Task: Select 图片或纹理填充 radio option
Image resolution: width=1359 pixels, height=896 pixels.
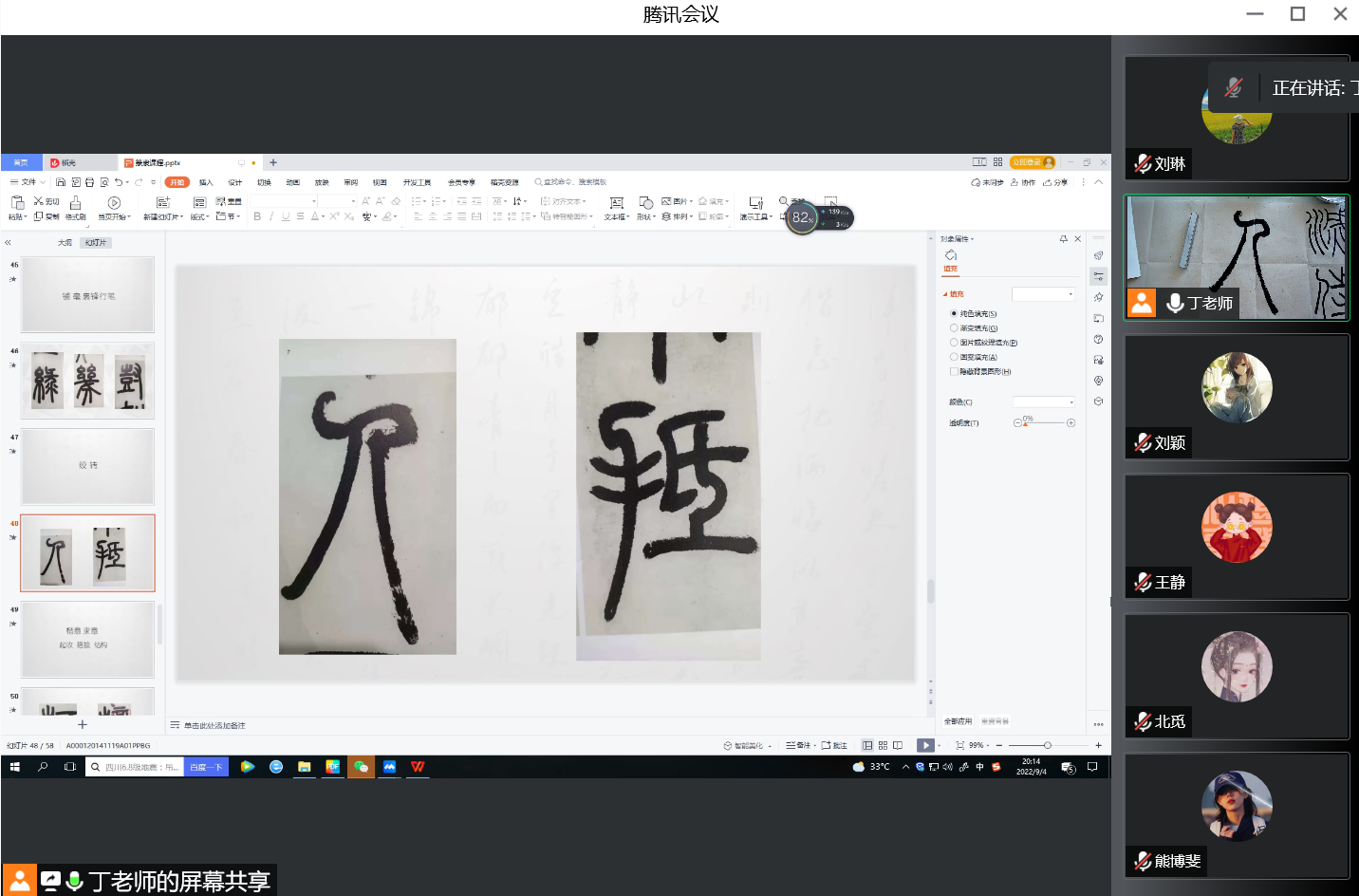Action: pos(954,343)
